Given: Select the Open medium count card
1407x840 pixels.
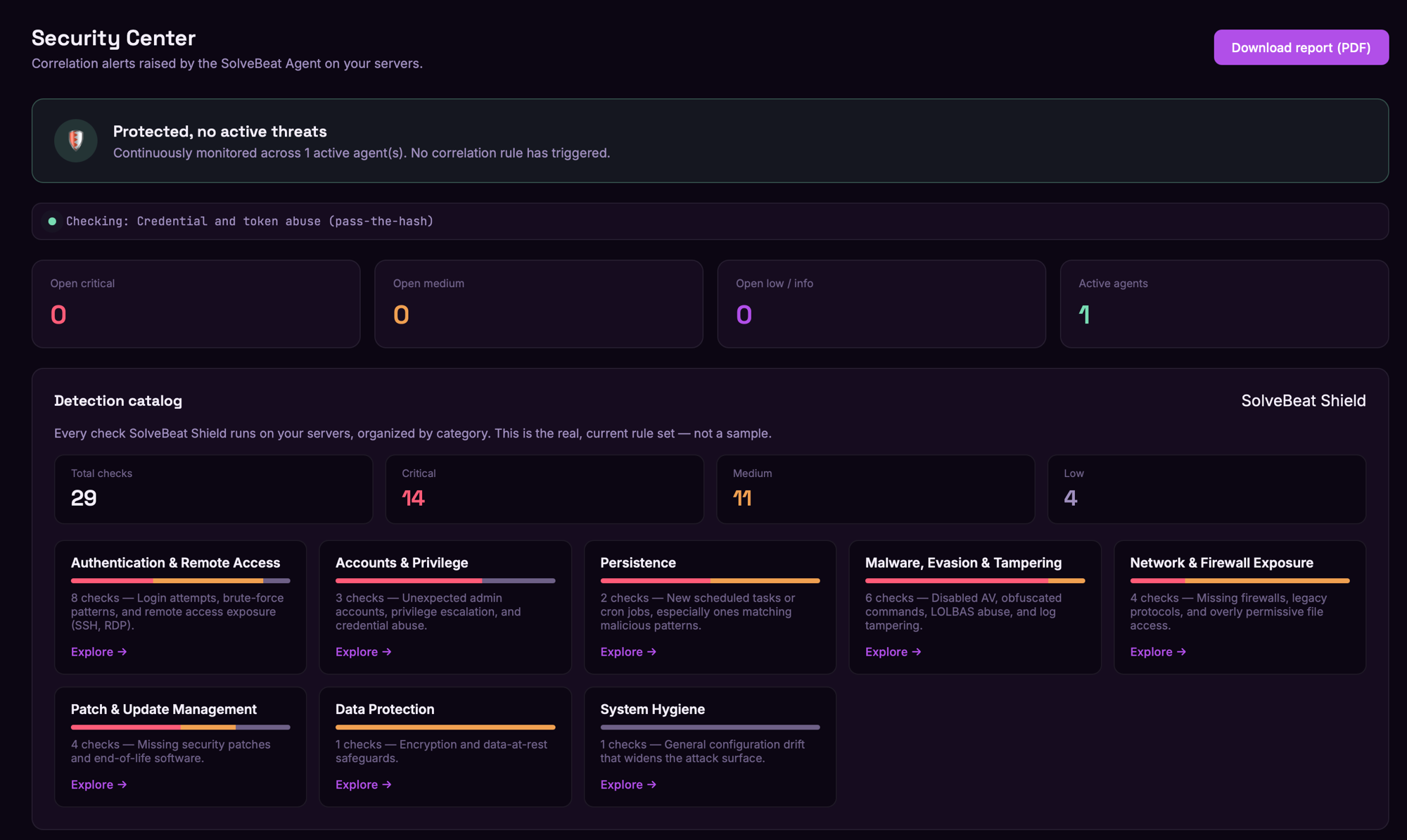Looking at the screenshot, I should point(539,304).
